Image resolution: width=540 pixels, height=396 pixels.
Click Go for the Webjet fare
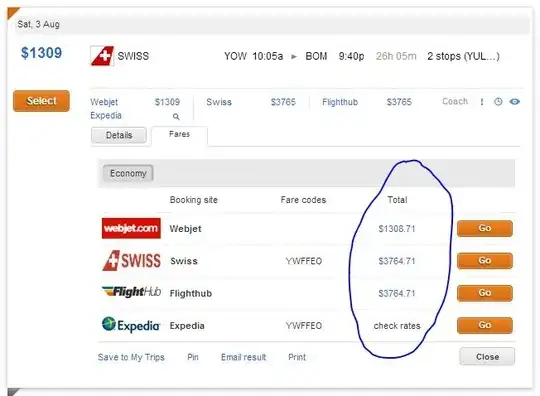tap(485, 228)
